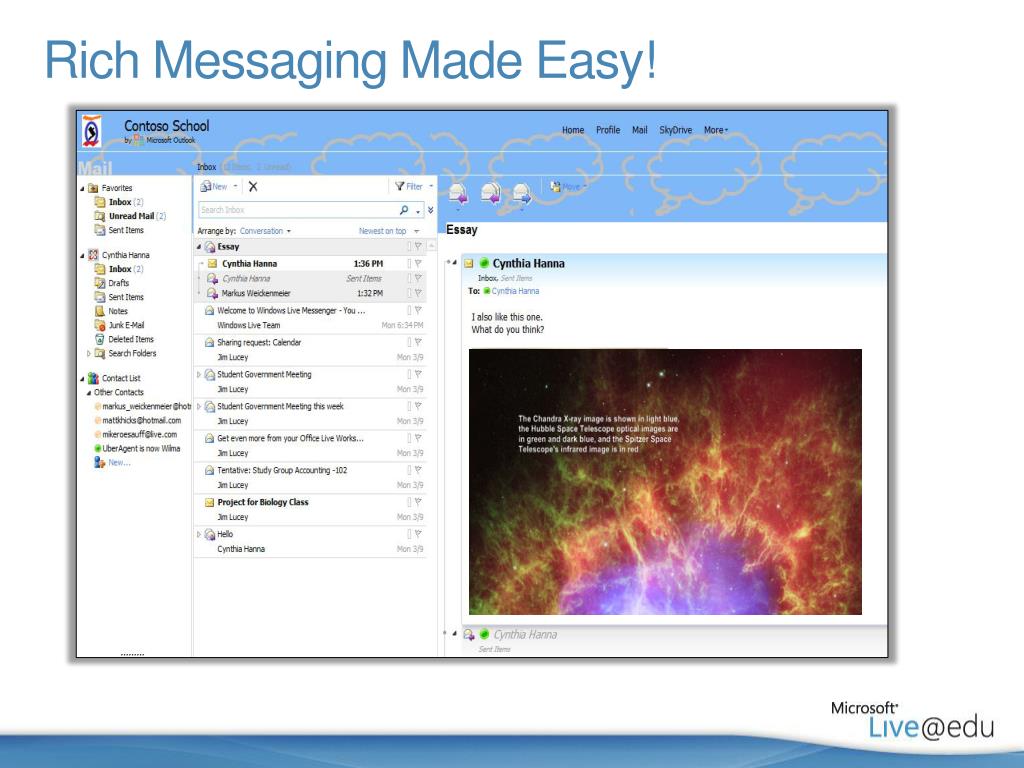The image size is (1024, 768).
Task: Click the magnifier icon in Search Inbox
Action: (404, 210)
